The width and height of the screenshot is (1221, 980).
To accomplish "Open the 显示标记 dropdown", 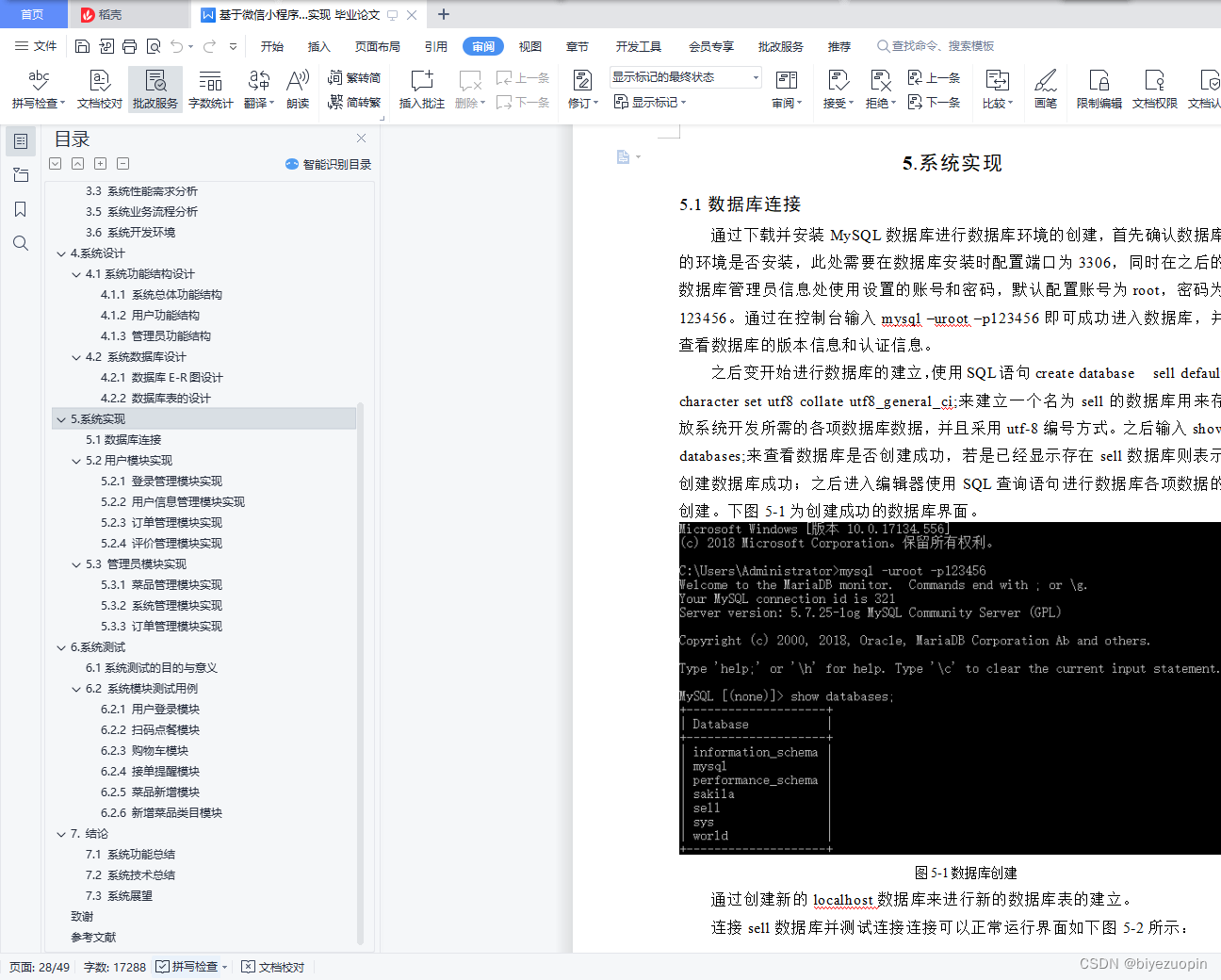I will pyautogui.click(x=650, y=102).
